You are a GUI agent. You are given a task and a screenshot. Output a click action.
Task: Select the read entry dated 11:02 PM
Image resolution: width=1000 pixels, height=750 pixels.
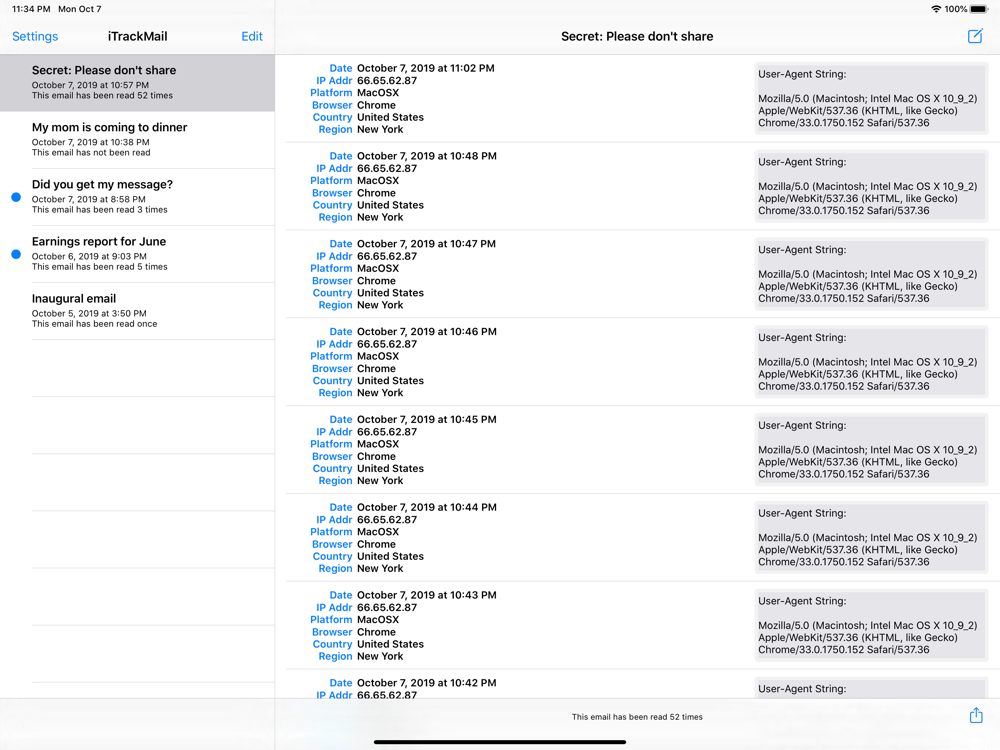637,98
